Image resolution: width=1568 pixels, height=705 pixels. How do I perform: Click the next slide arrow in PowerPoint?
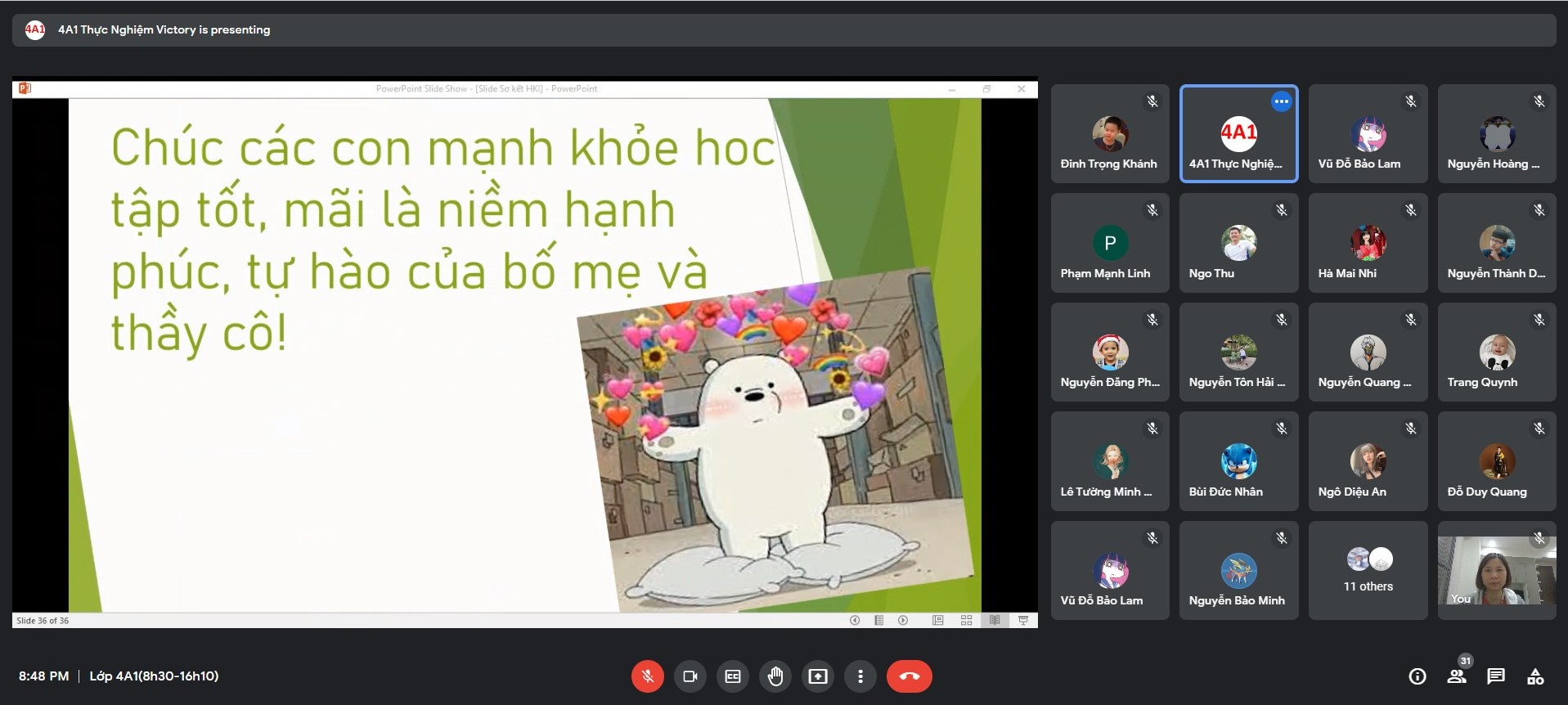point(903,621)
